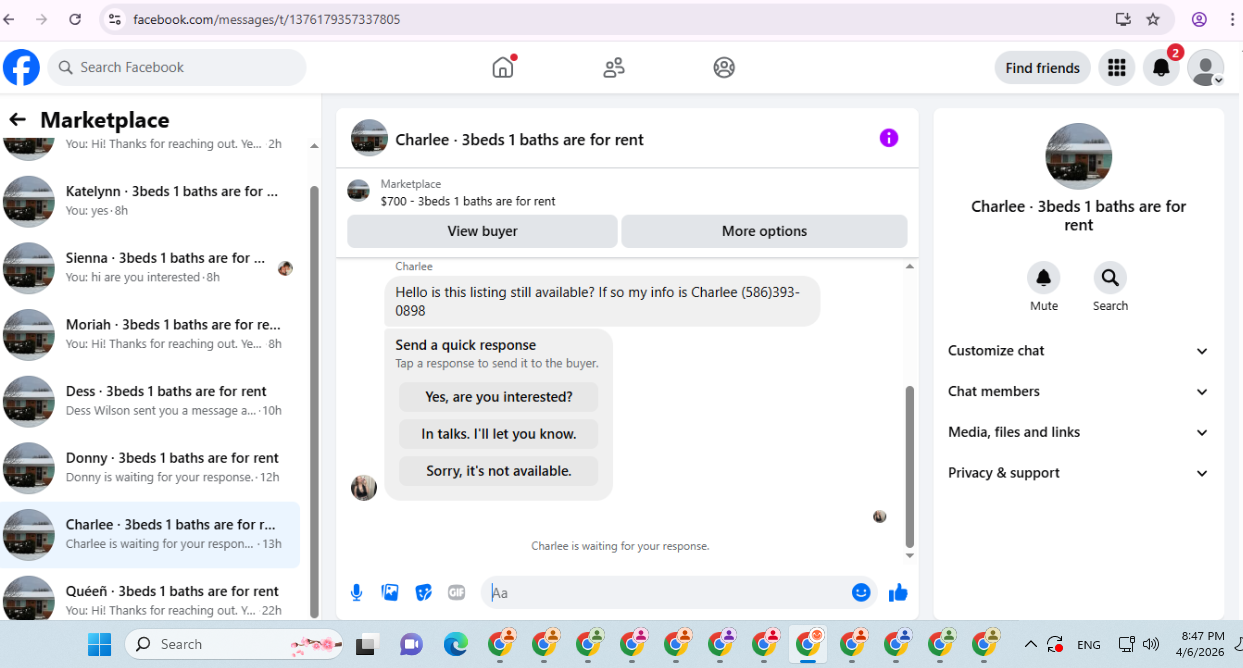The width and height of the screenshot is (1243, 668).
Task: Choose a sticker icon in the composer
Action: (424, 593)
